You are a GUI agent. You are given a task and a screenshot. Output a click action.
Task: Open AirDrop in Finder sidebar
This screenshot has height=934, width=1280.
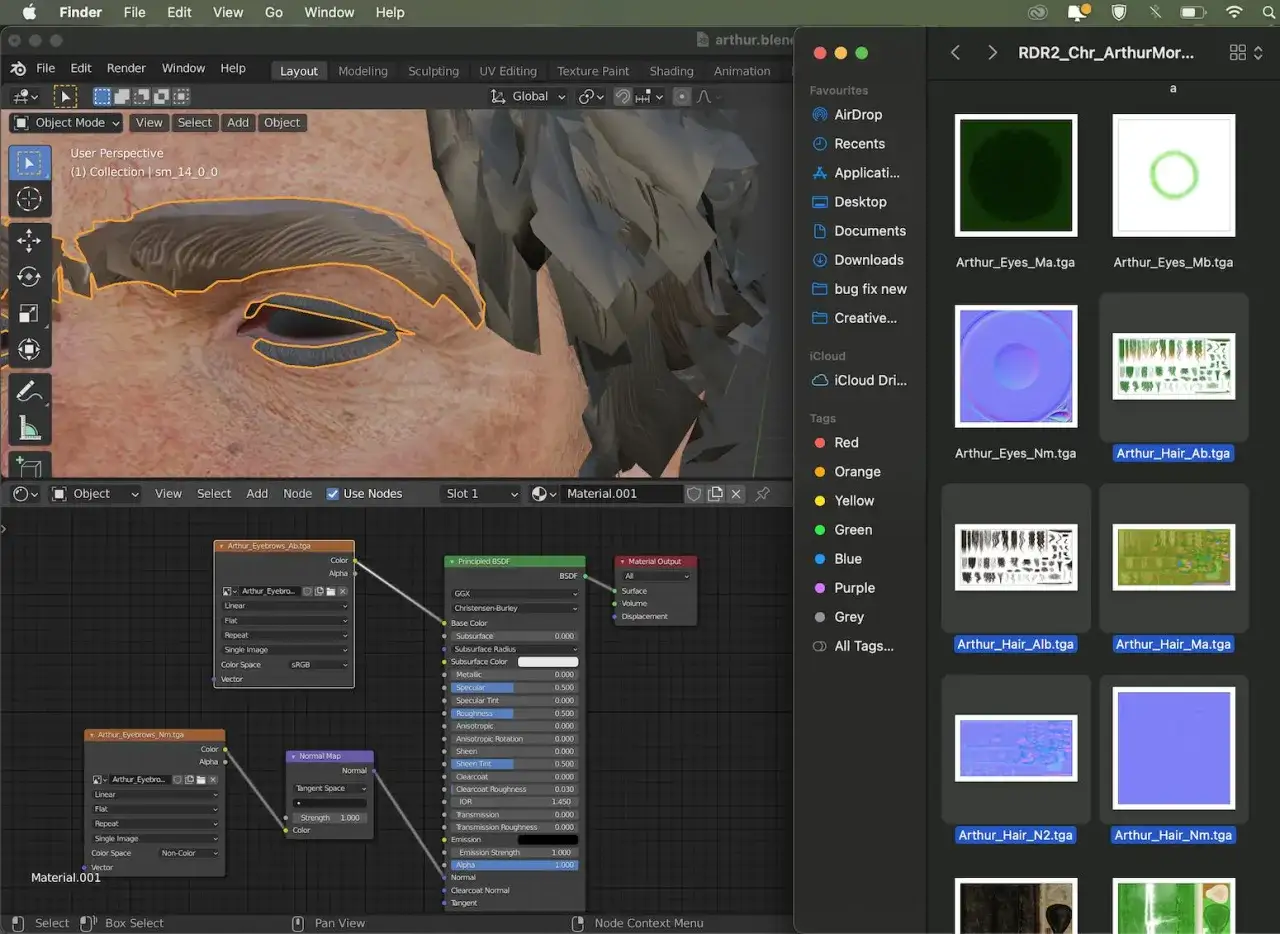click(858, 115)
